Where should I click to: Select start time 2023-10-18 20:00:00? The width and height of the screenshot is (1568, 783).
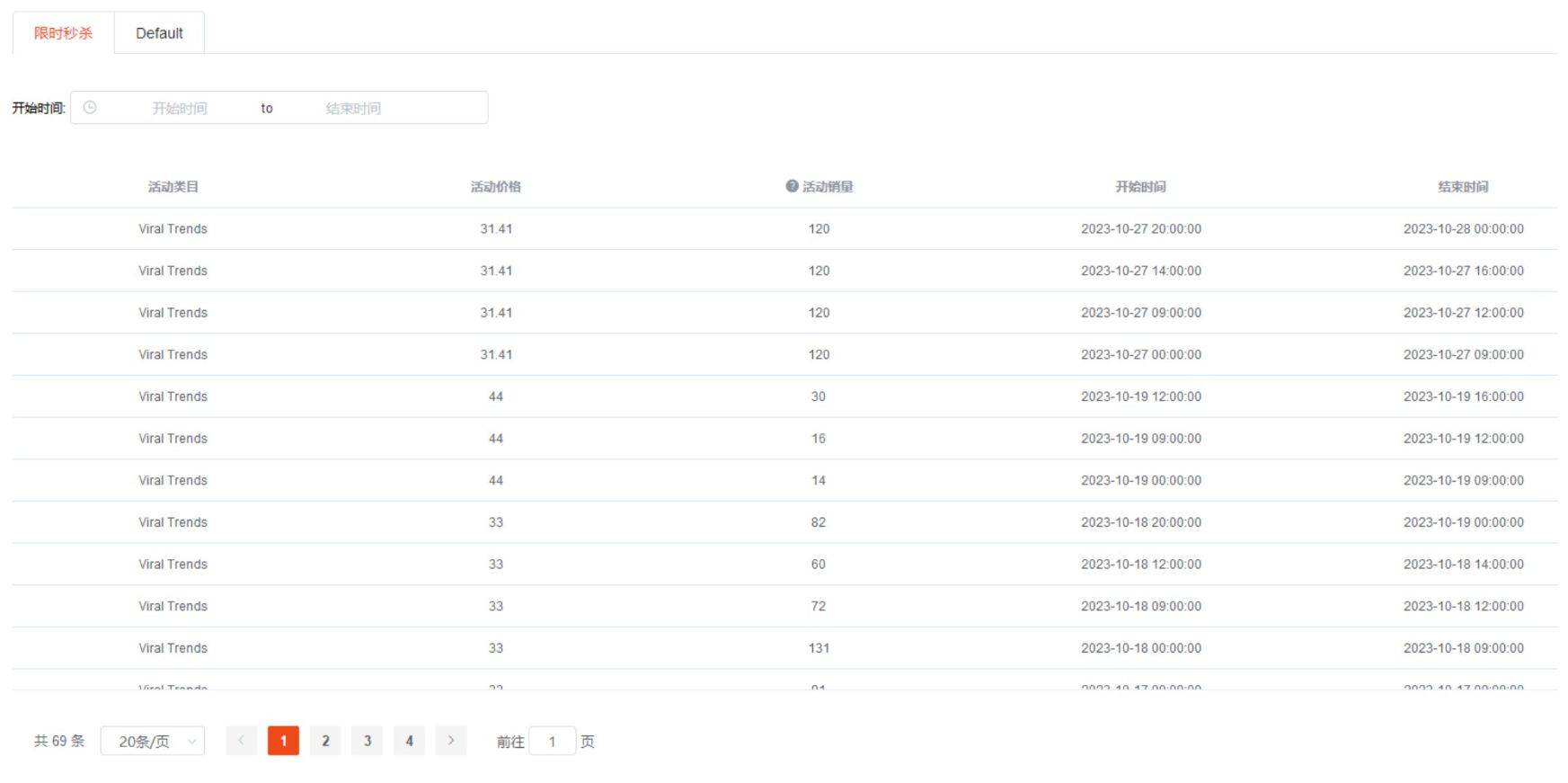(1141, 522)
